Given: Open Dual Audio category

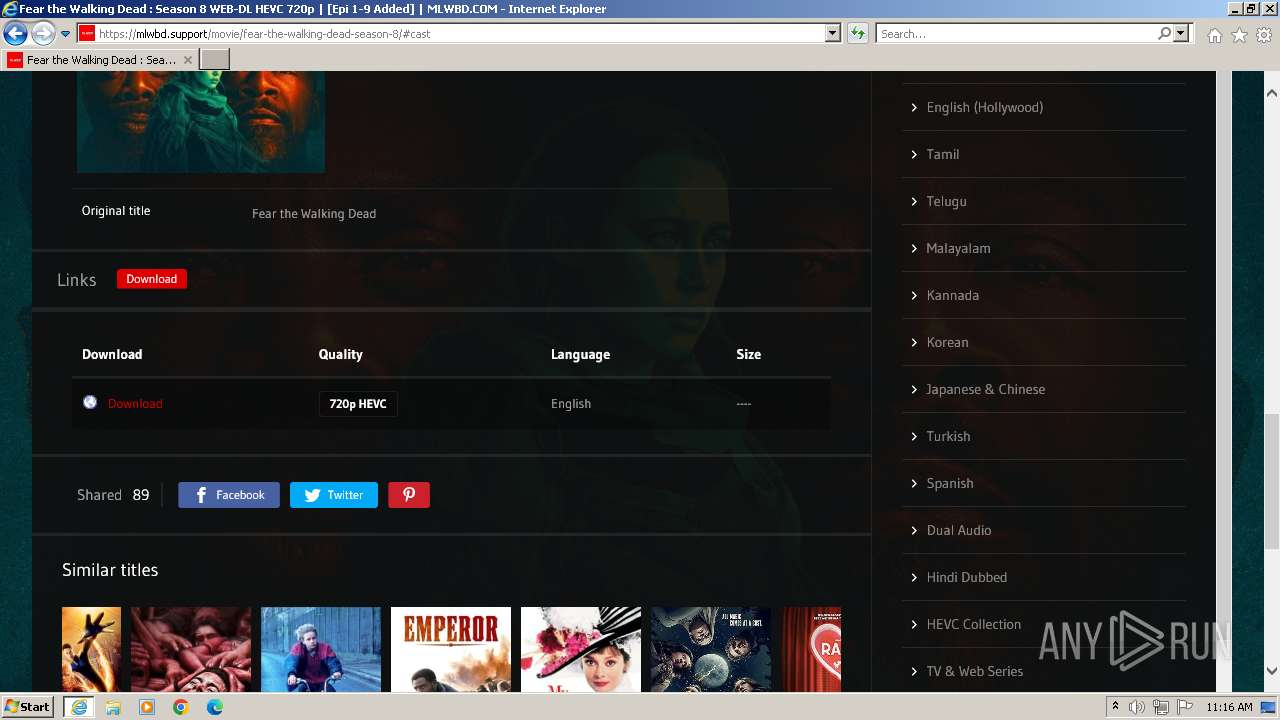Looking at the screenshot, I should (x=958, y=530).
